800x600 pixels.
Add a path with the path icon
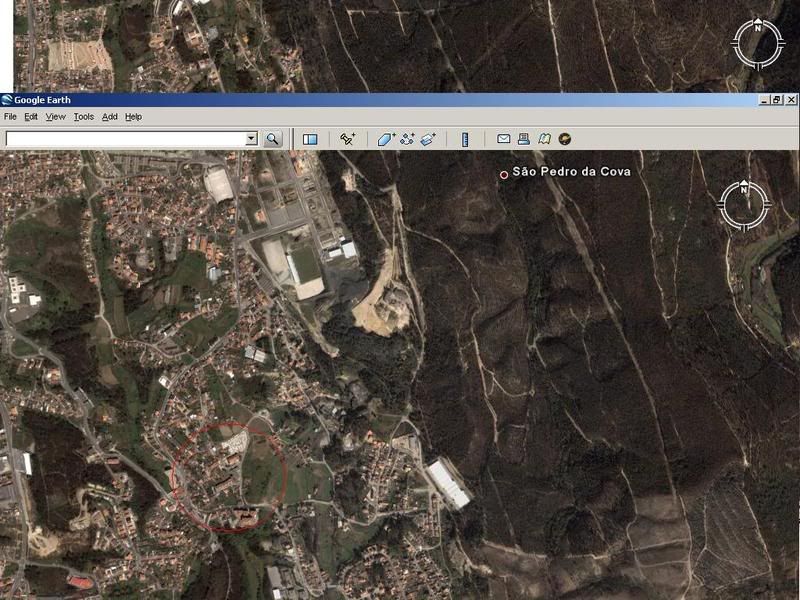407,139
